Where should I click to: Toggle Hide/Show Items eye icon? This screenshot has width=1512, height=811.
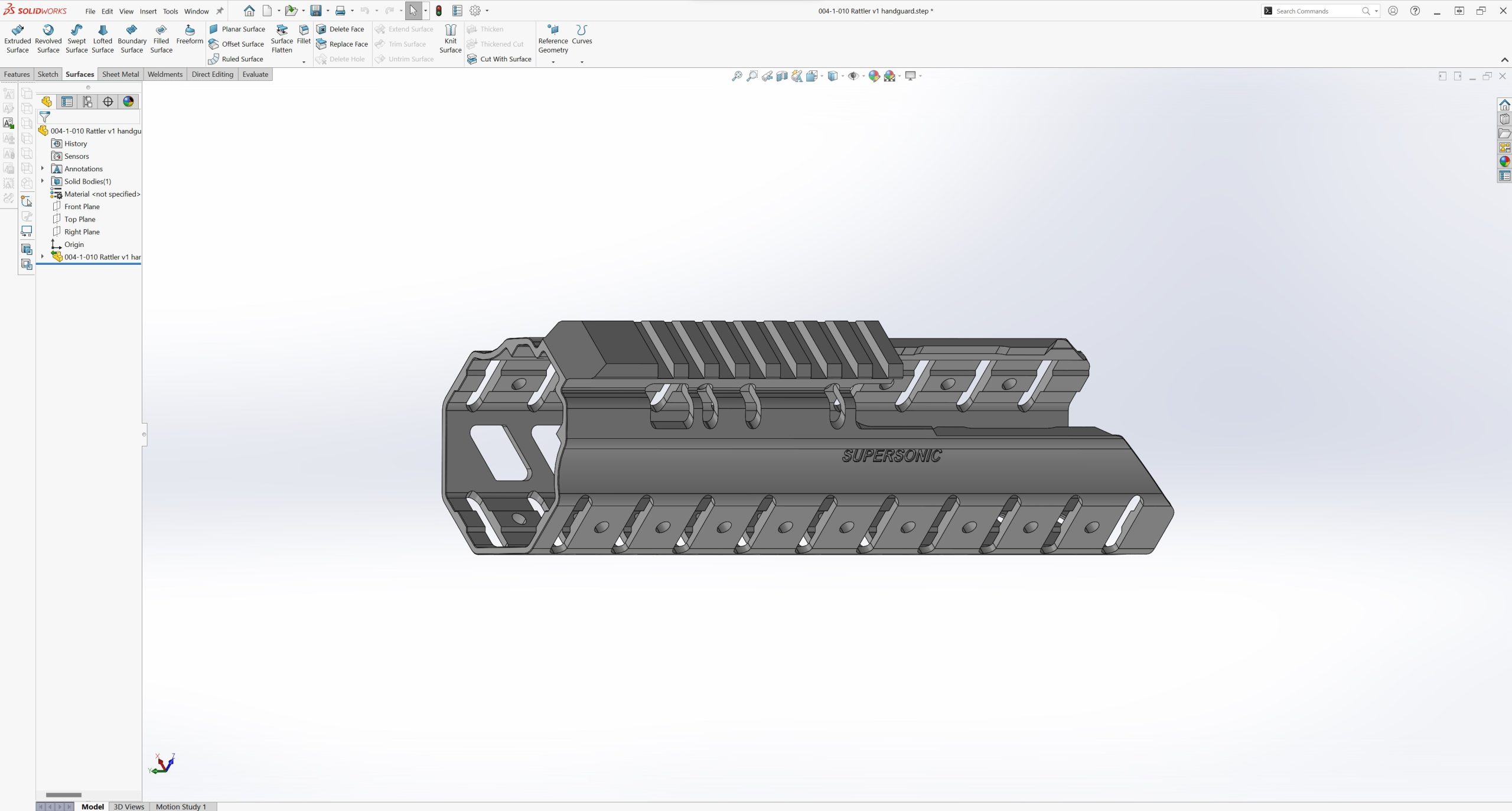(x=852, y=76)
